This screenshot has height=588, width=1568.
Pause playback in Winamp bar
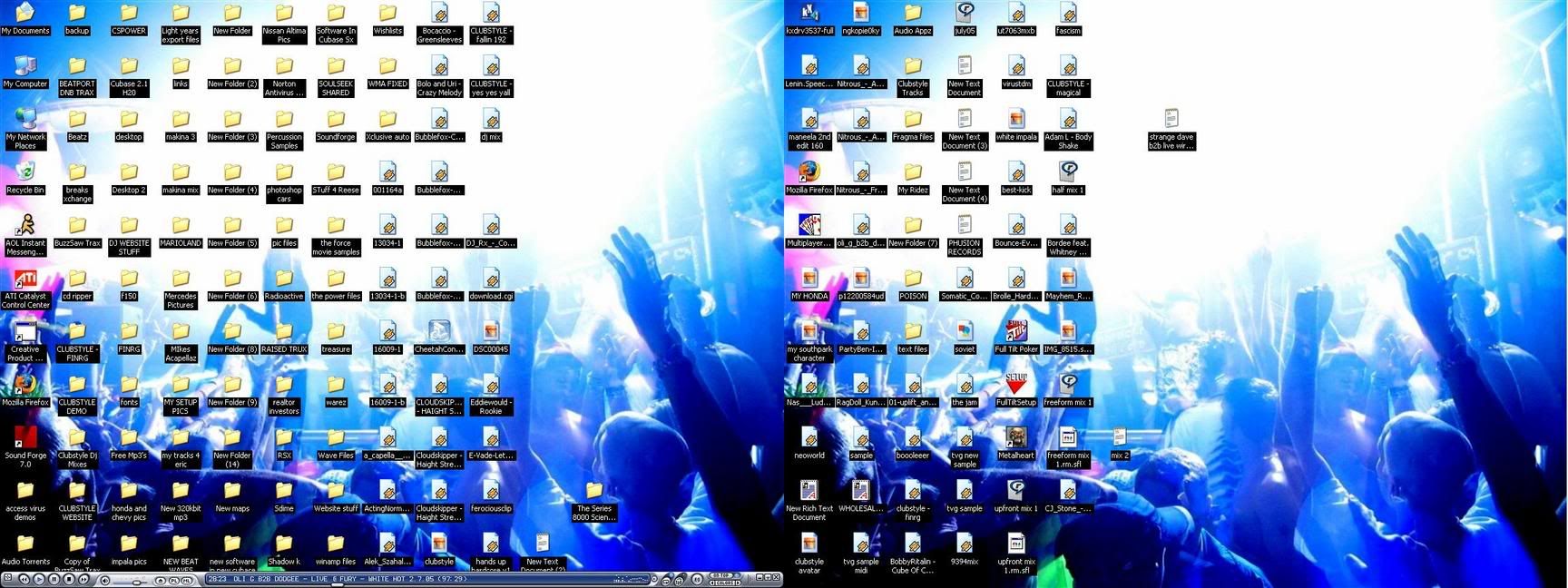(x=54, y=579)
